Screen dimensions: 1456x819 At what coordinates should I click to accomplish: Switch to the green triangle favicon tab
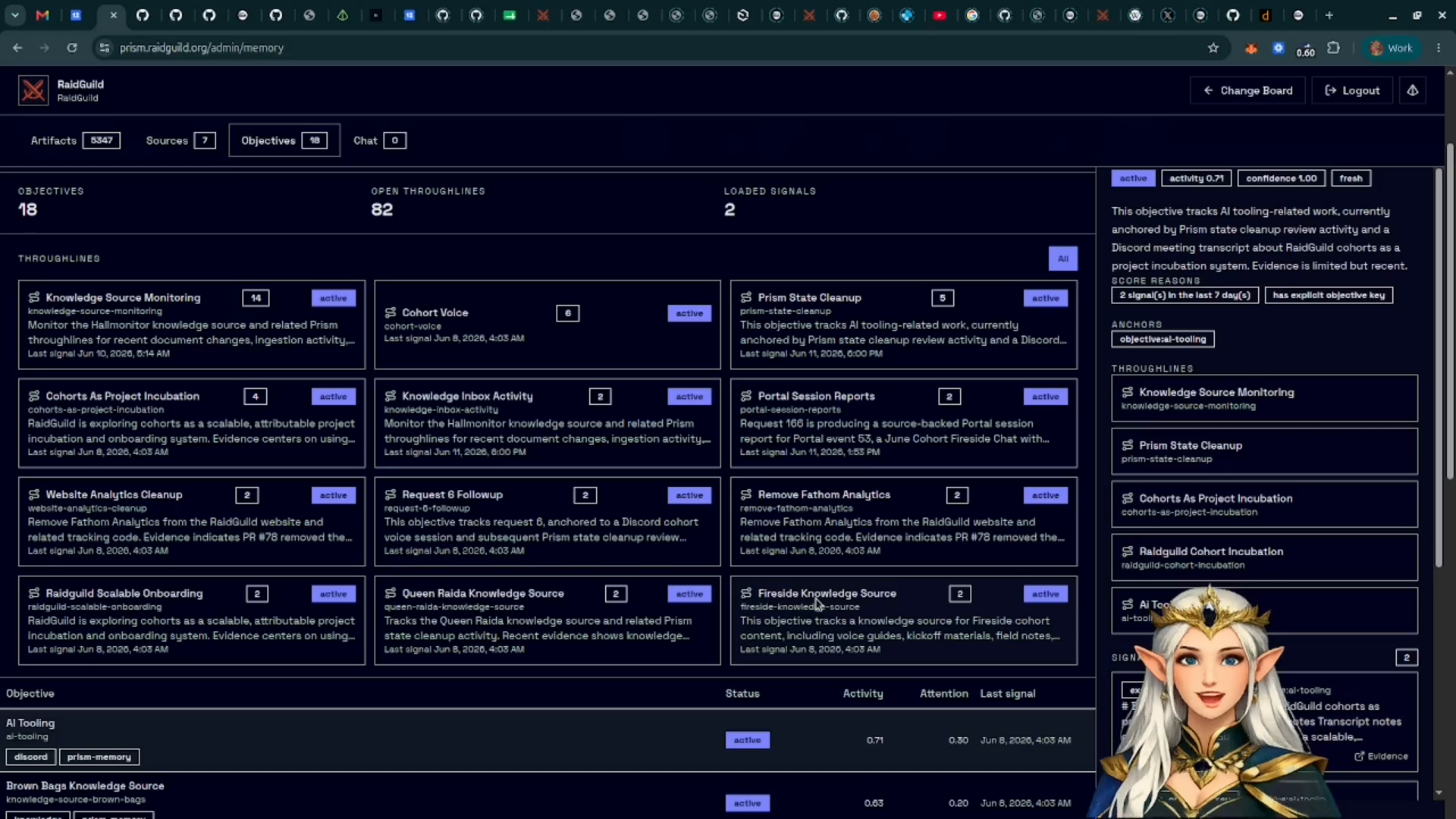(343, 15)
